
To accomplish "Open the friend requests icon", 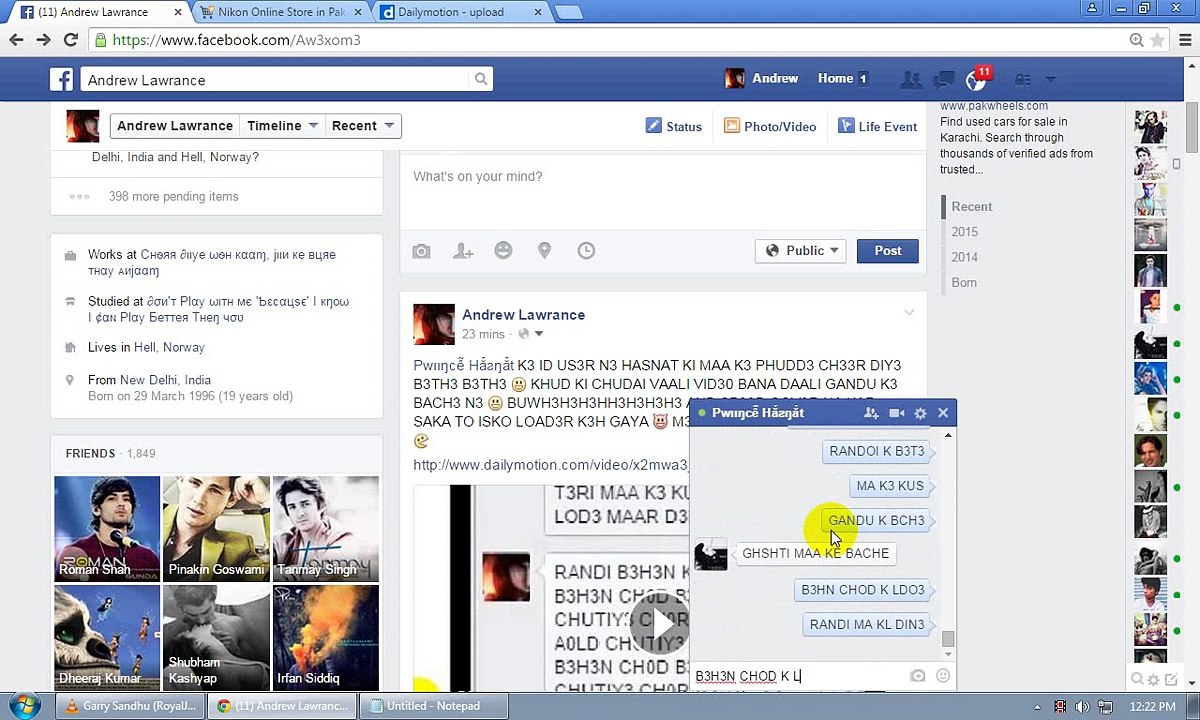I will point(911,79).
